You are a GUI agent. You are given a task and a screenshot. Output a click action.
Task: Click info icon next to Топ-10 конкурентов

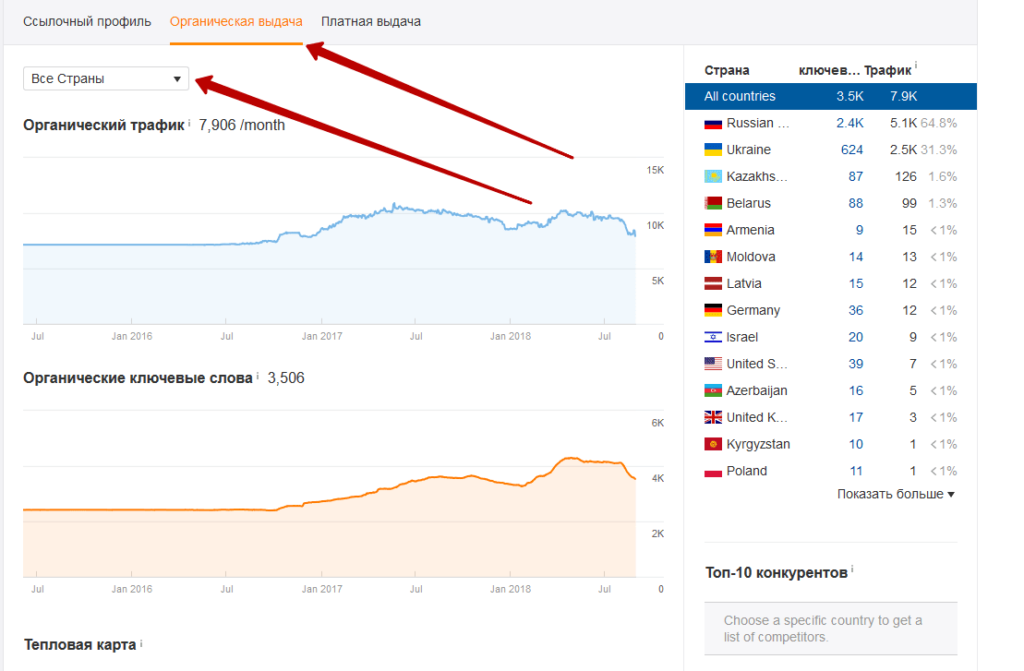[852, 571]
